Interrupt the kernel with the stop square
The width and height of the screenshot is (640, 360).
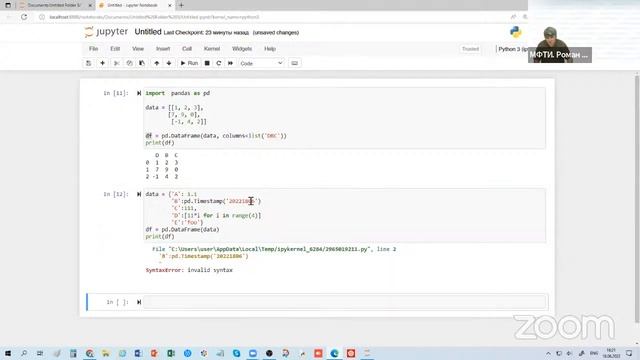pyautogui.click(x=207, y=63)
